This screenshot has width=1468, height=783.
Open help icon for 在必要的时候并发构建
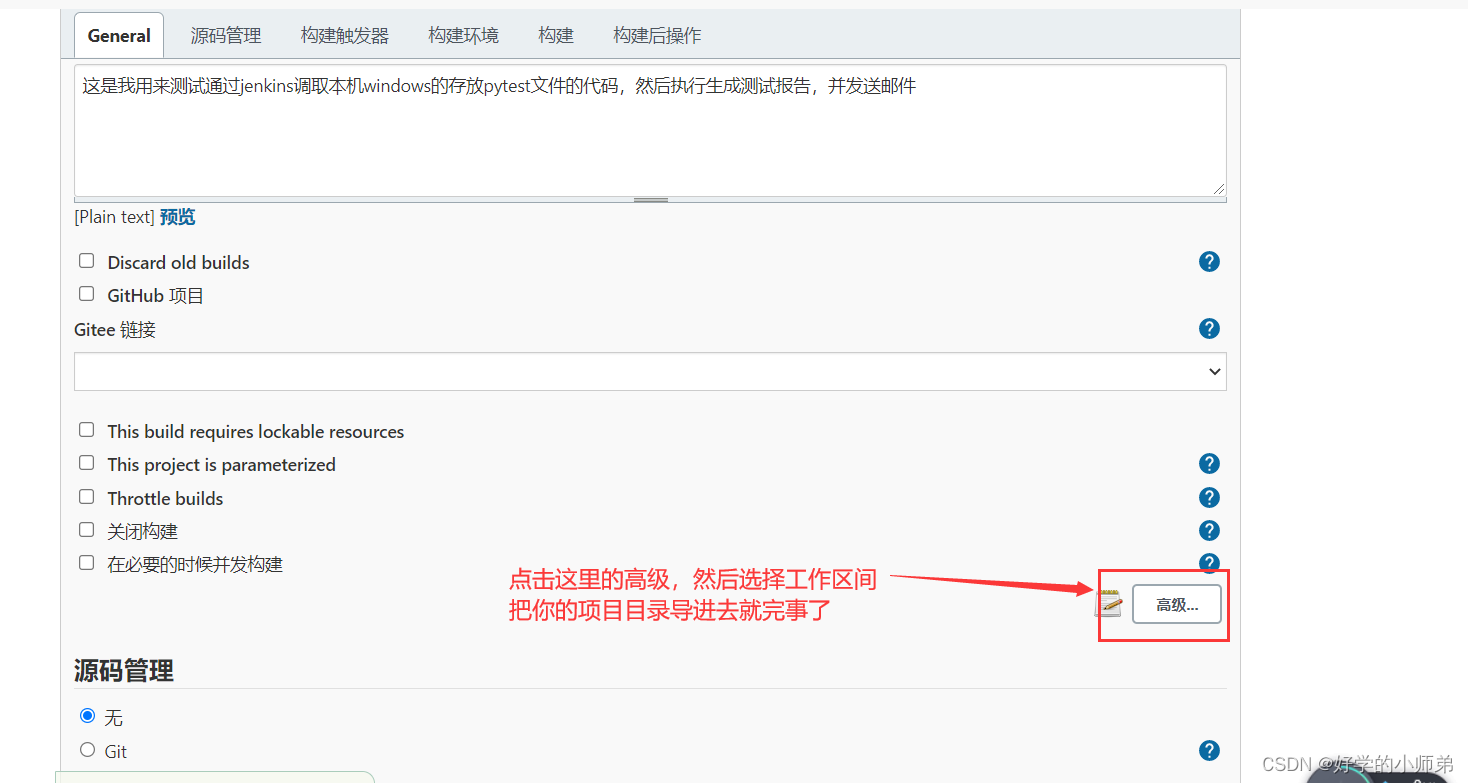[x=1209, y=563]
